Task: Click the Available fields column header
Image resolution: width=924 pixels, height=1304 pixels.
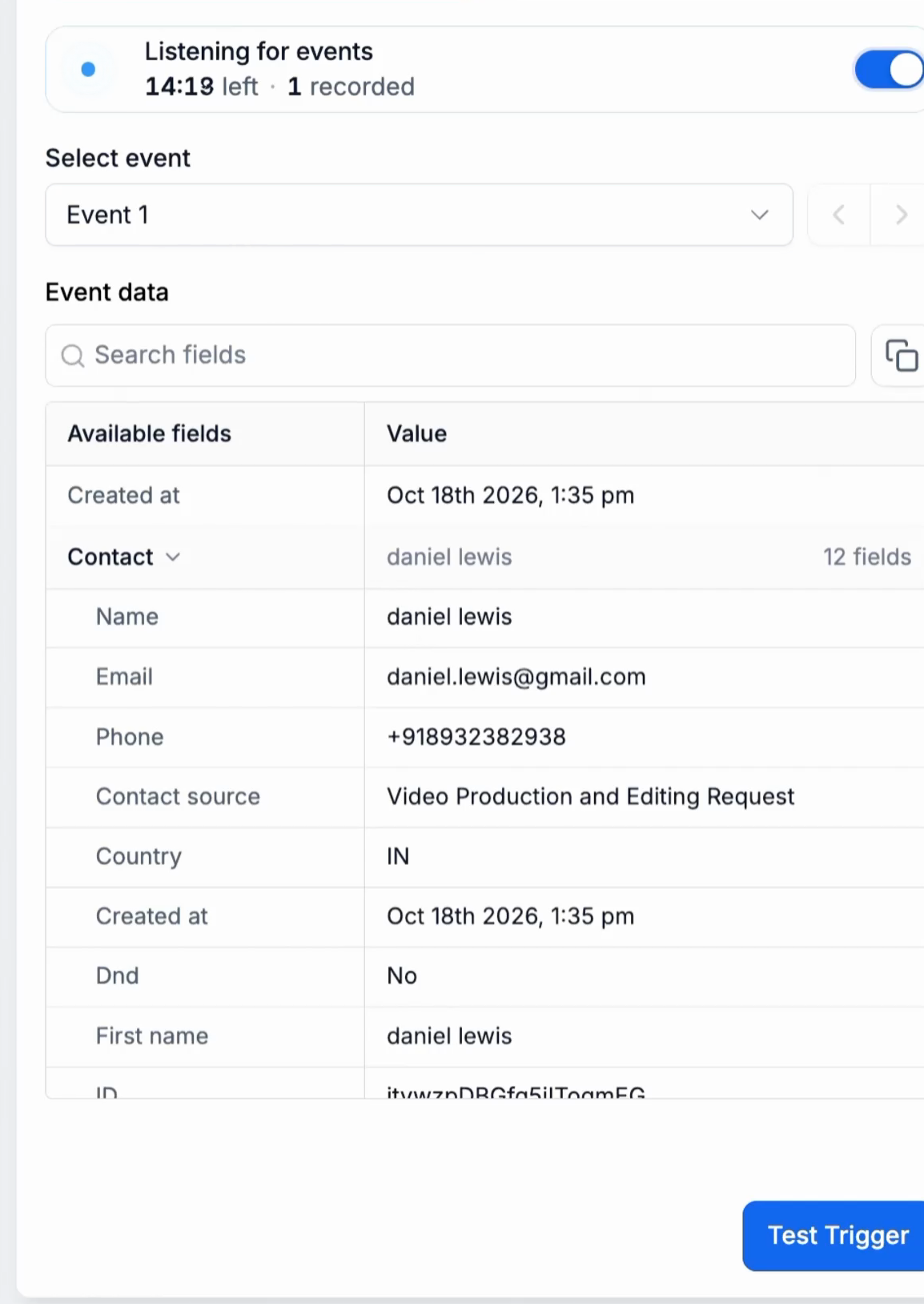Action: tap(149, 433)
